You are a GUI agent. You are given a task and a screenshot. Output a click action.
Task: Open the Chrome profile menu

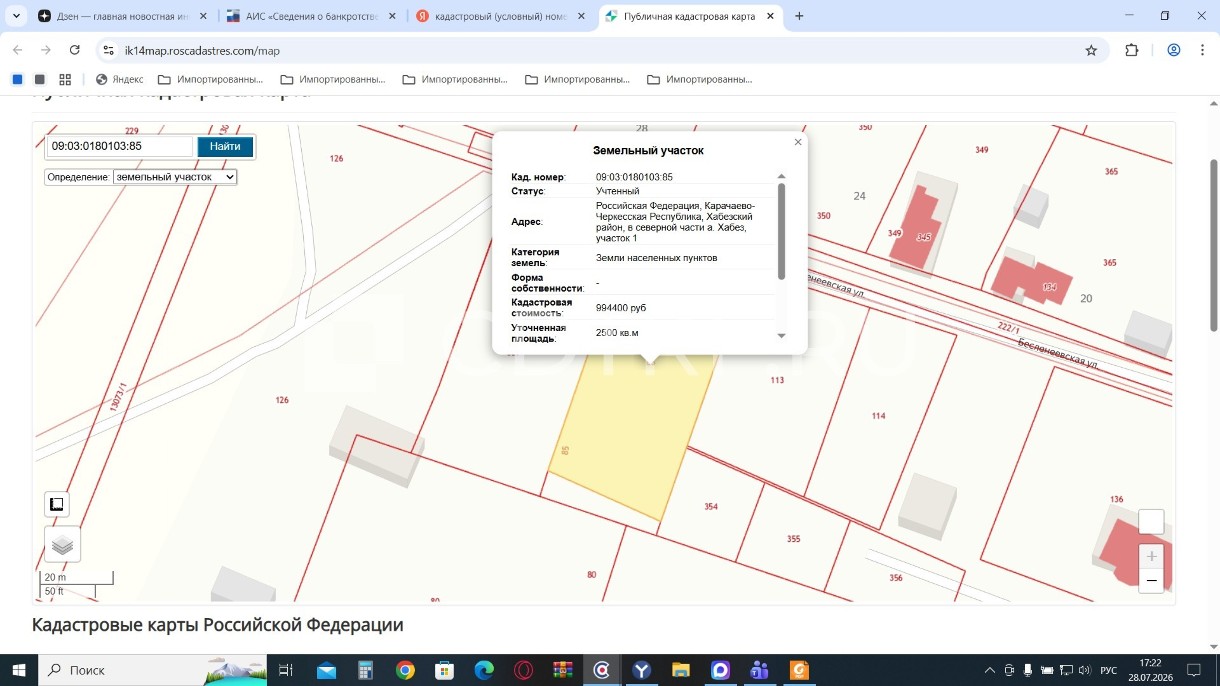click(1174, 50)
